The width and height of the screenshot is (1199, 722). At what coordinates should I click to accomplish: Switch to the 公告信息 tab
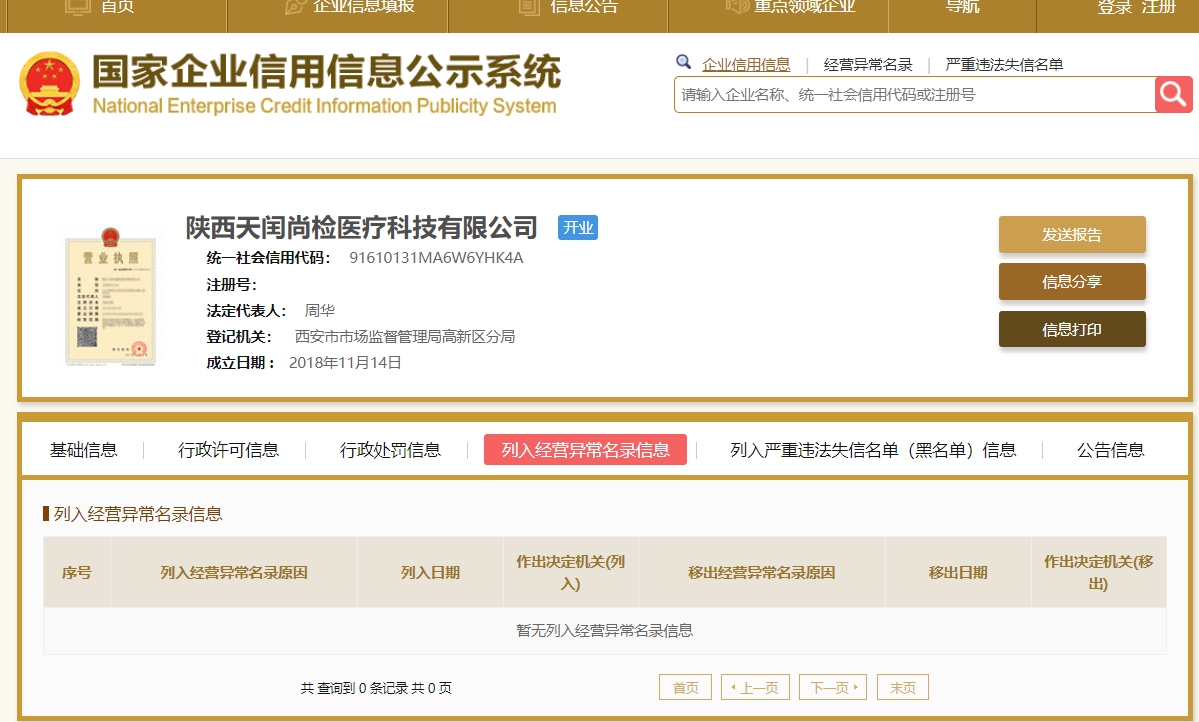1111,450
